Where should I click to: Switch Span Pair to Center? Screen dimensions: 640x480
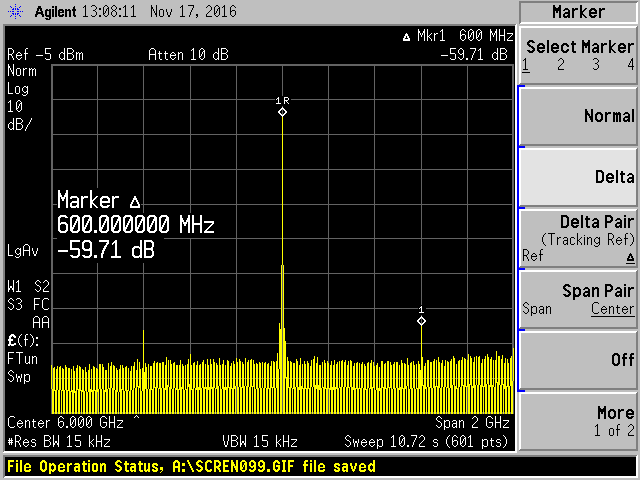point(612,309)
